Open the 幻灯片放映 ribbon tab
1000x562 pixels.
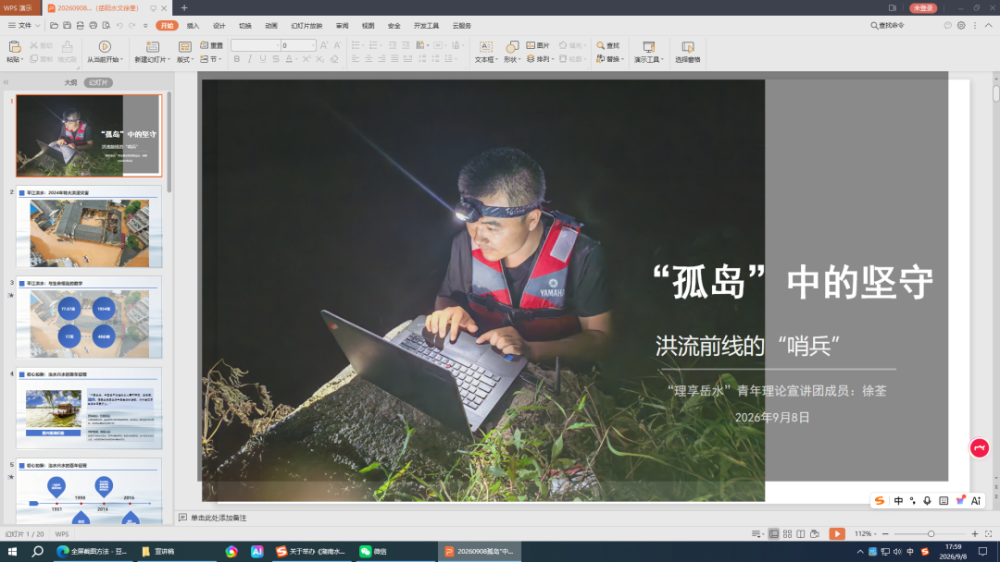pyautogui.click(x=306, y=26)
